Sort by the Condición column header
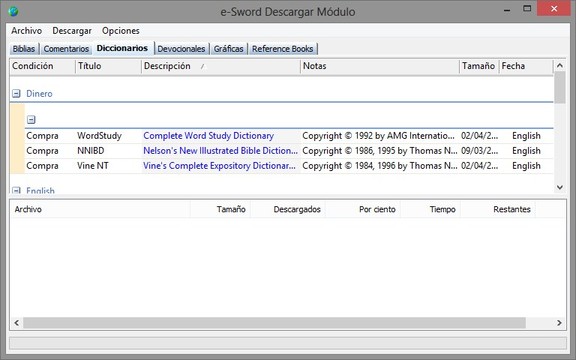 coord(43,66)
